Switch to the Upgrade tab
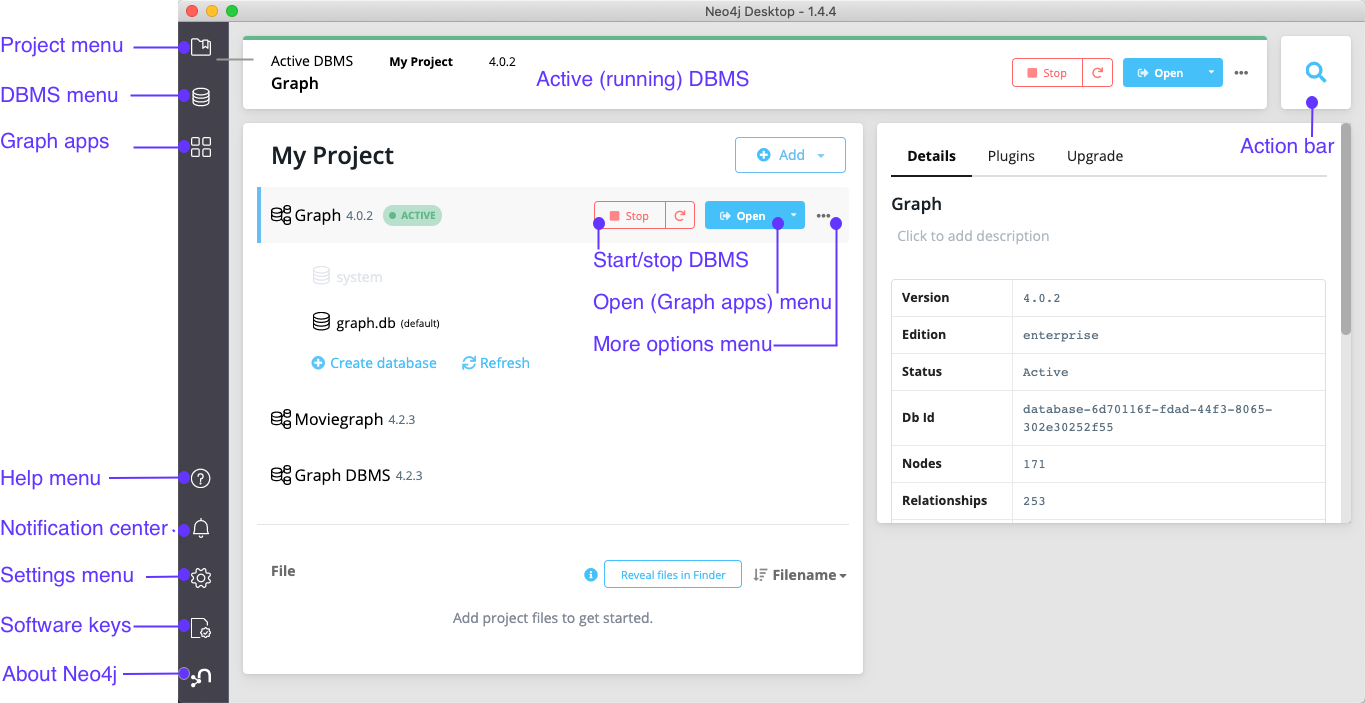Image resolution: width=1365 pixels, height=703 pixels. click(x=1095, y=156)
